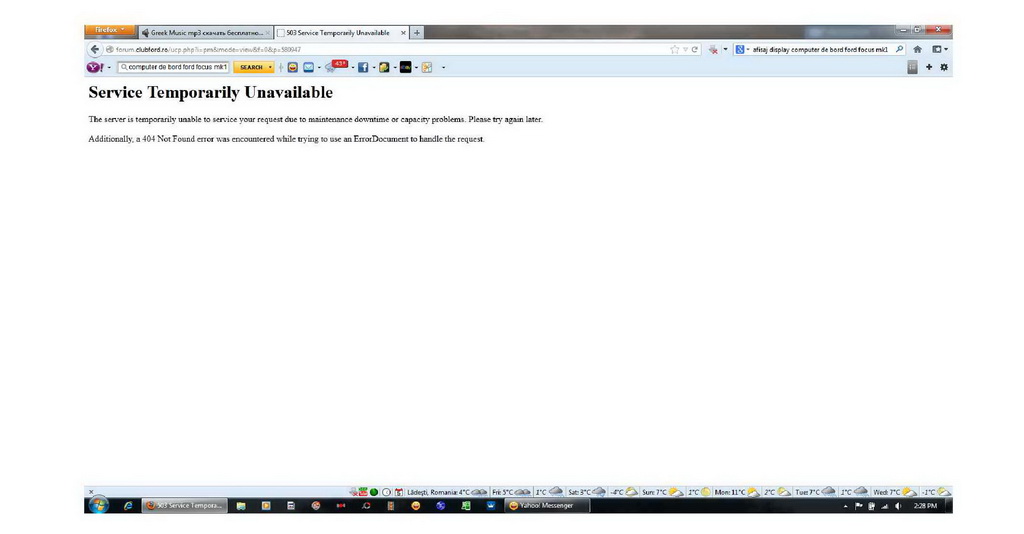Open Yahoo! Messenger from the taskbar
The image size is (1024, 534).
point(545,506)
